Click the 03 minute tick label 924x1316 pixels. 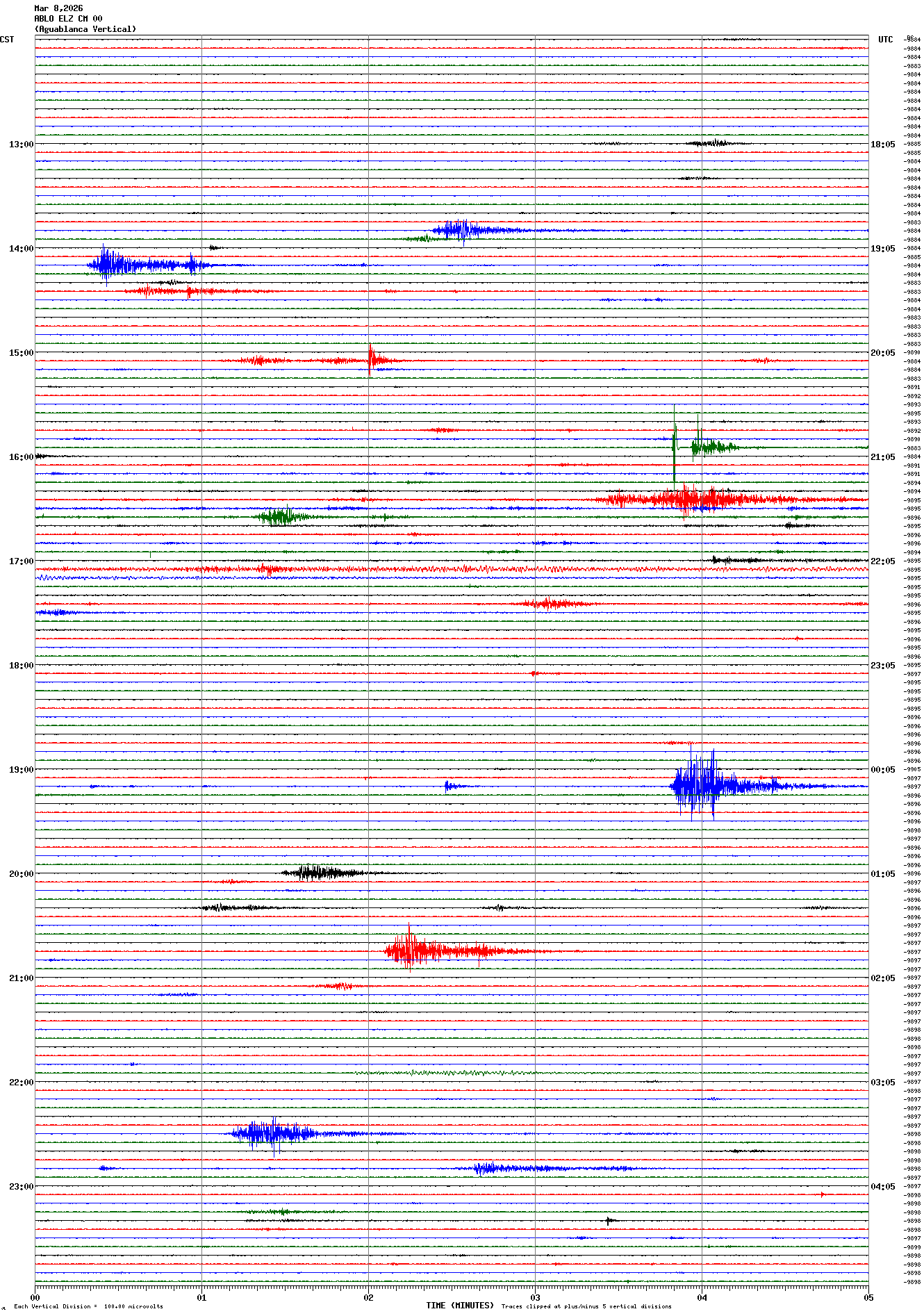pos(535,1297)
